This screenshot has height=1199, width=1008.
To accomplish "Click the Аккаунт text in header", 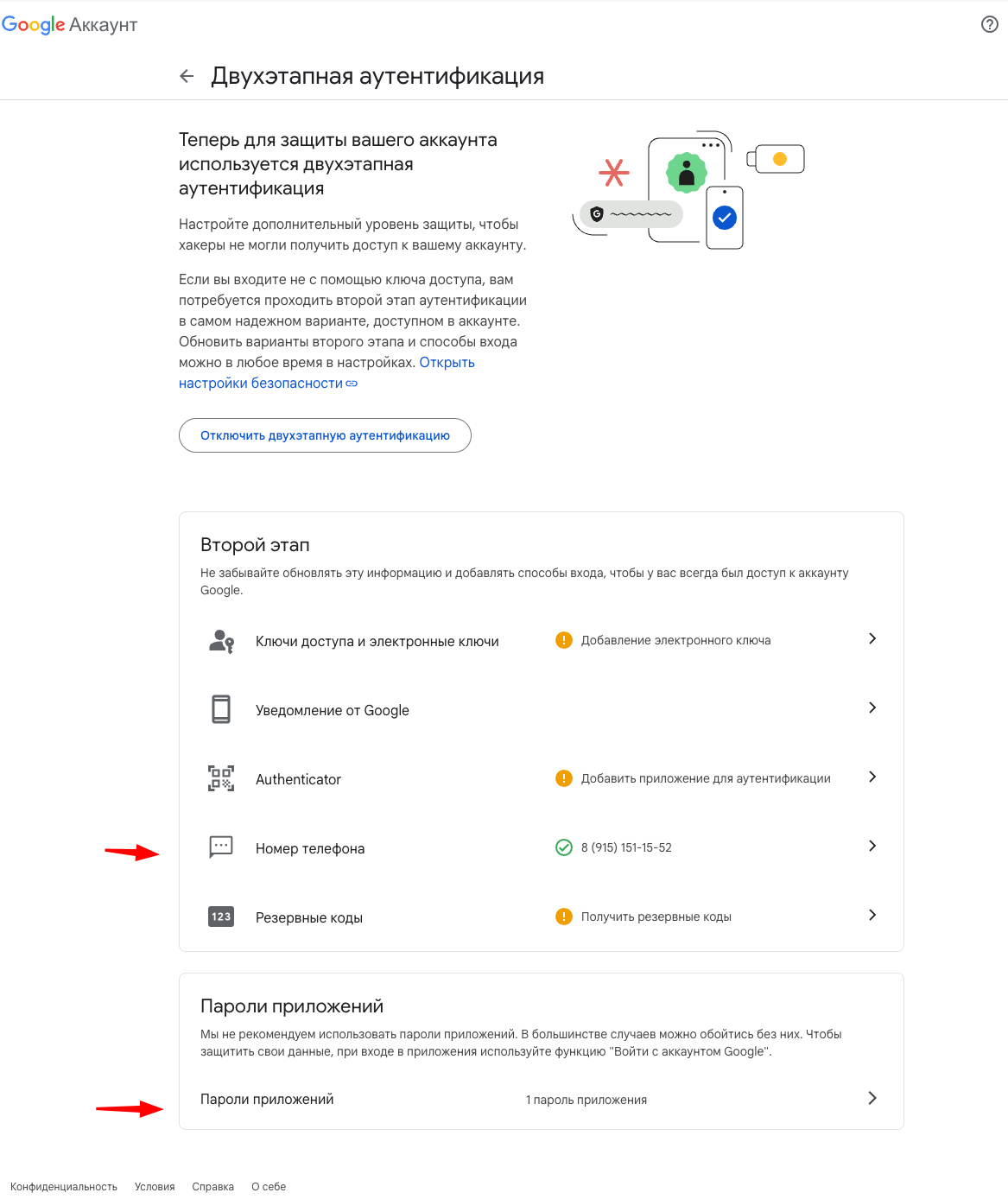I will [x=104, y=25].
